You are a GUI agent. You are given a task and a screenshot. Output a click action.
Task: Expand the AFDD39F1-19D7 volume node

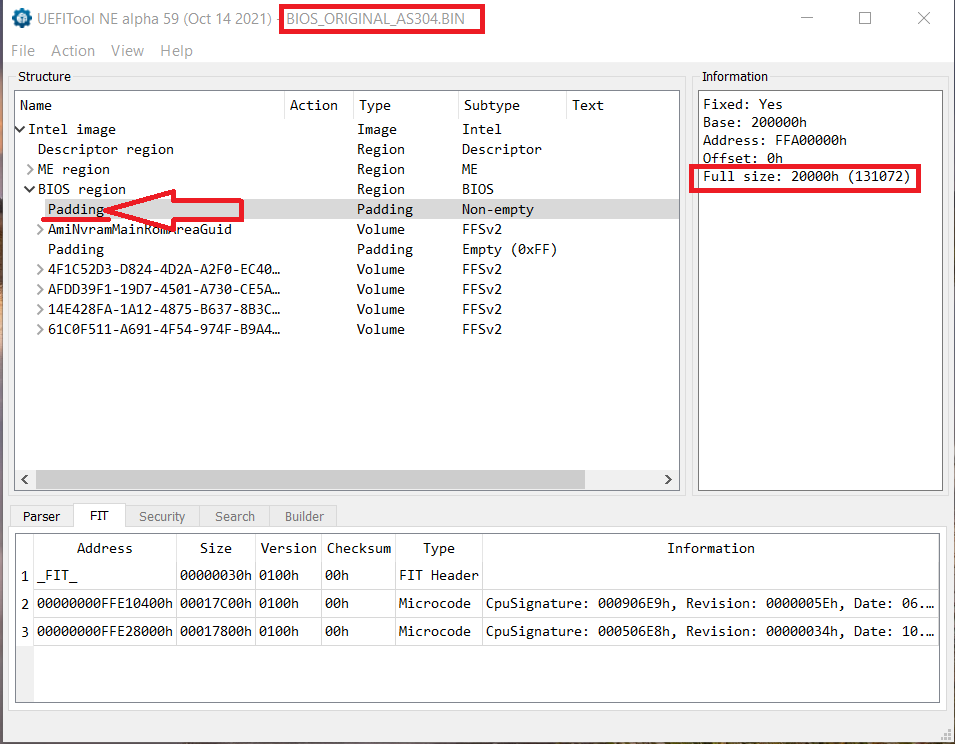coord(40,289)
